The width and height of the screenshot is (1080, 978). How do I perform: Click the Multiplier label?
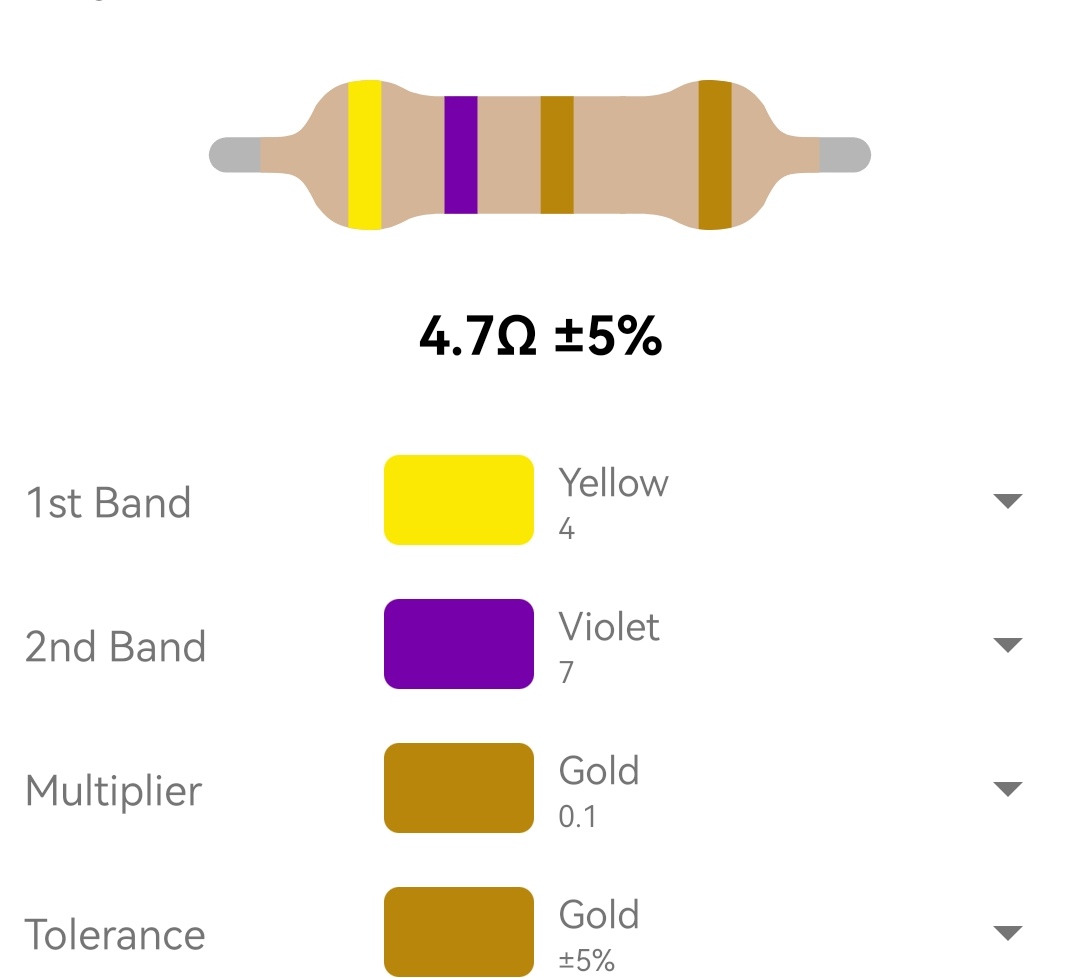tap(114, 791)
